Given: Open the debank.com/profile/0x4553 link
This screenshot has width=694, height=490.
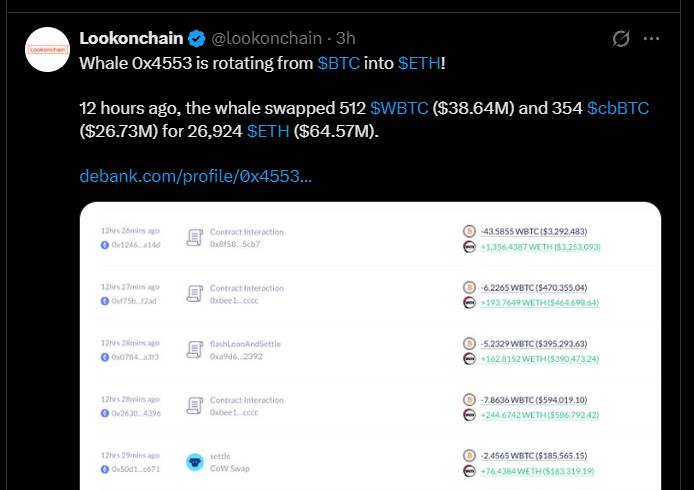Looking at the screenshot, I should click(196, 176).
